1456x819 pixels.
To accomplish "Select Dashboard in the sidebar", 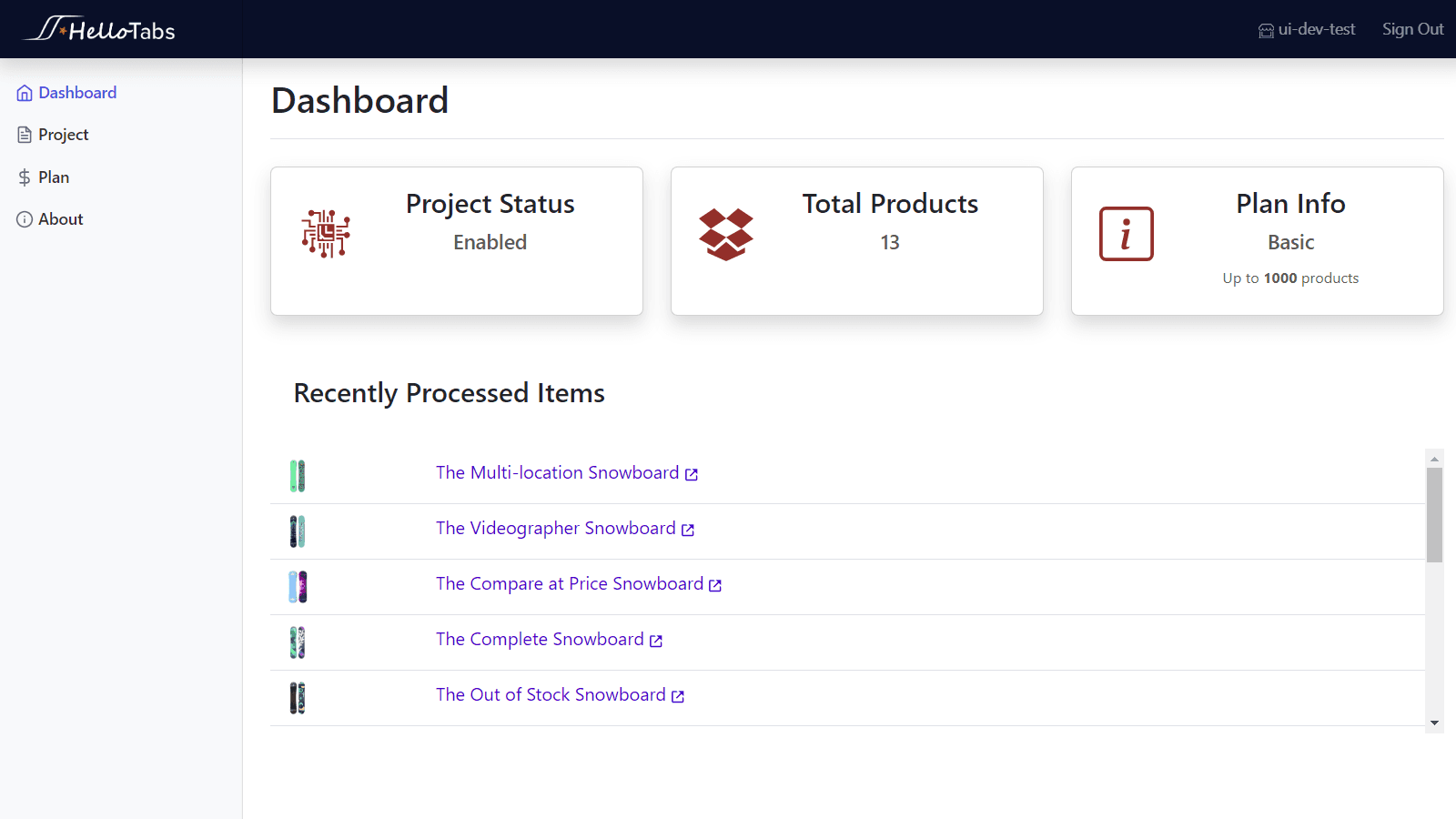I will (x=77, y=92).
